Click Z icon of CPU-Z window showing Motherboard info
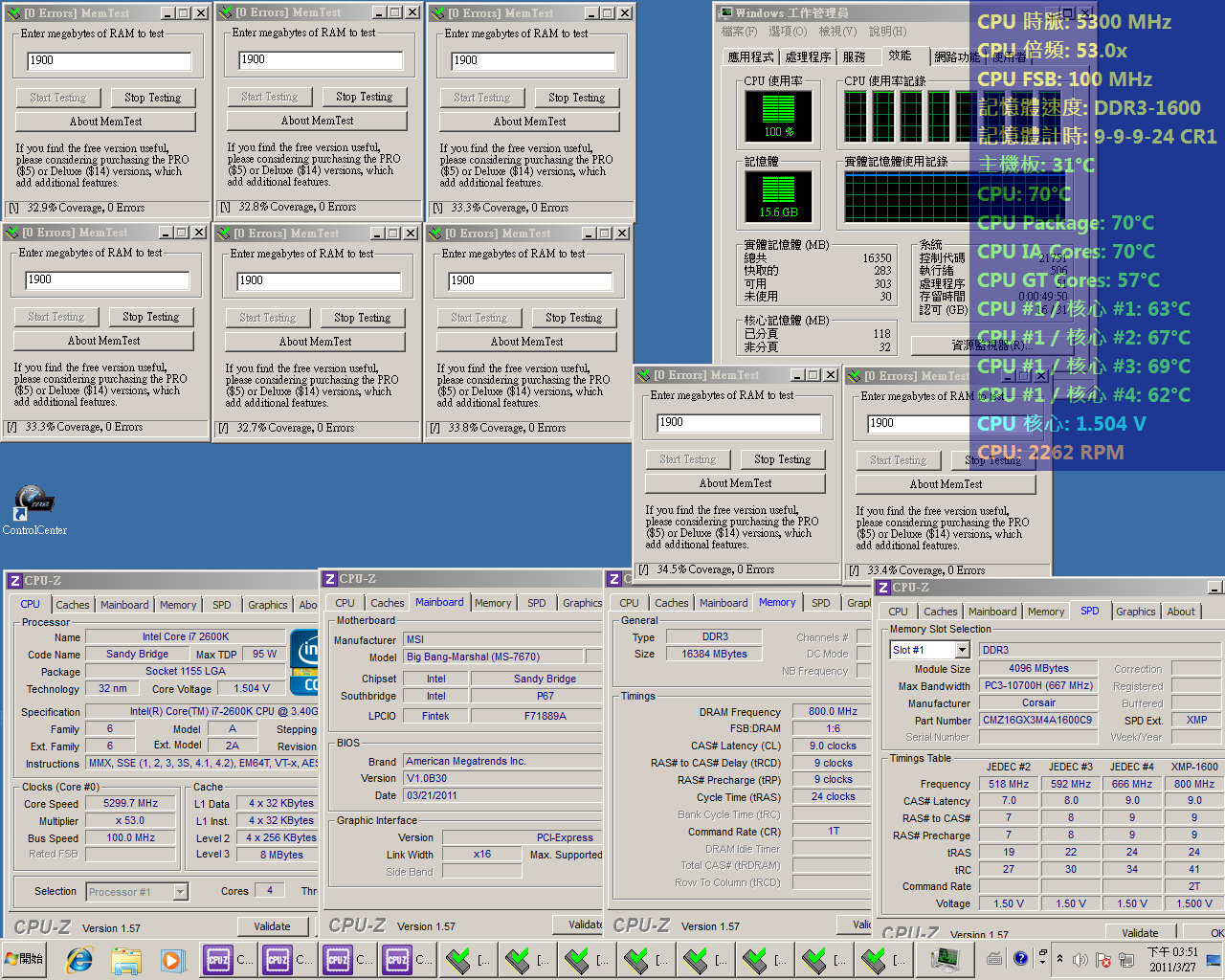Viewport: 1225px width, 980px height. (329, 579)
